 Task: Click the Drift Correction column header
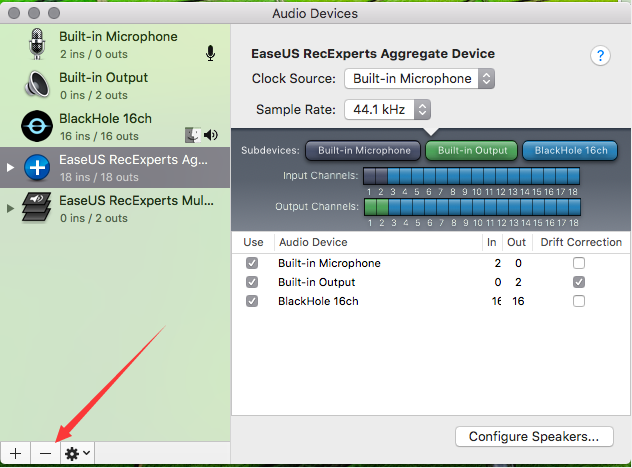(x=581, y=242)
